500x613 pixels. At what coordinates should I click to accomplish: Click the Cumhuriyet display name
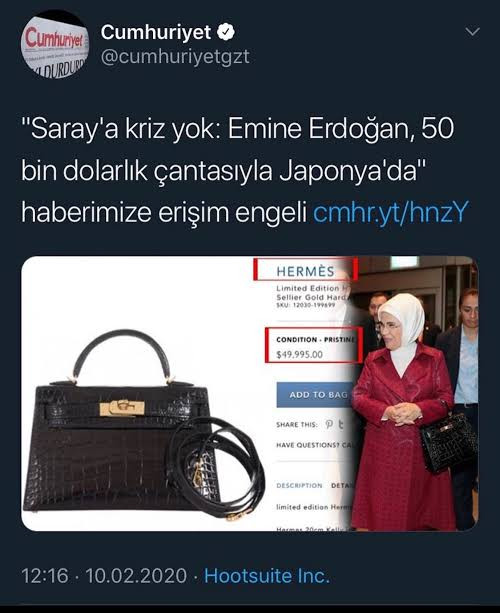[x=156, y=32]
